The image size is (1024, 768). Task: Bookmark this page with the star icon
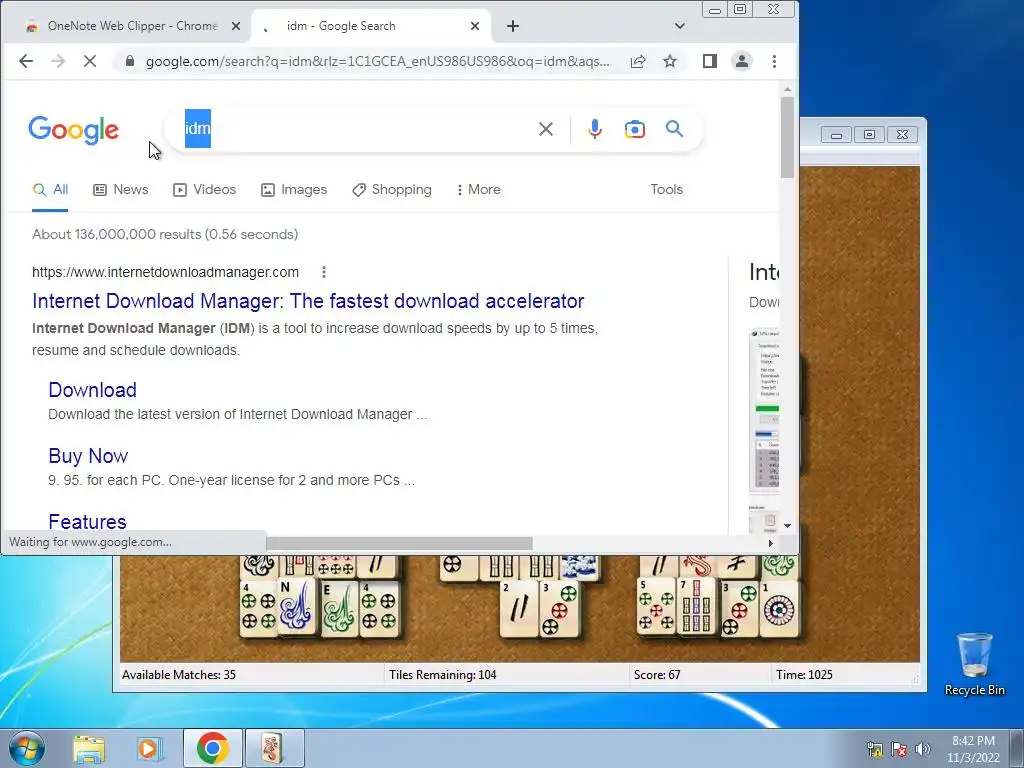point(670,61)
